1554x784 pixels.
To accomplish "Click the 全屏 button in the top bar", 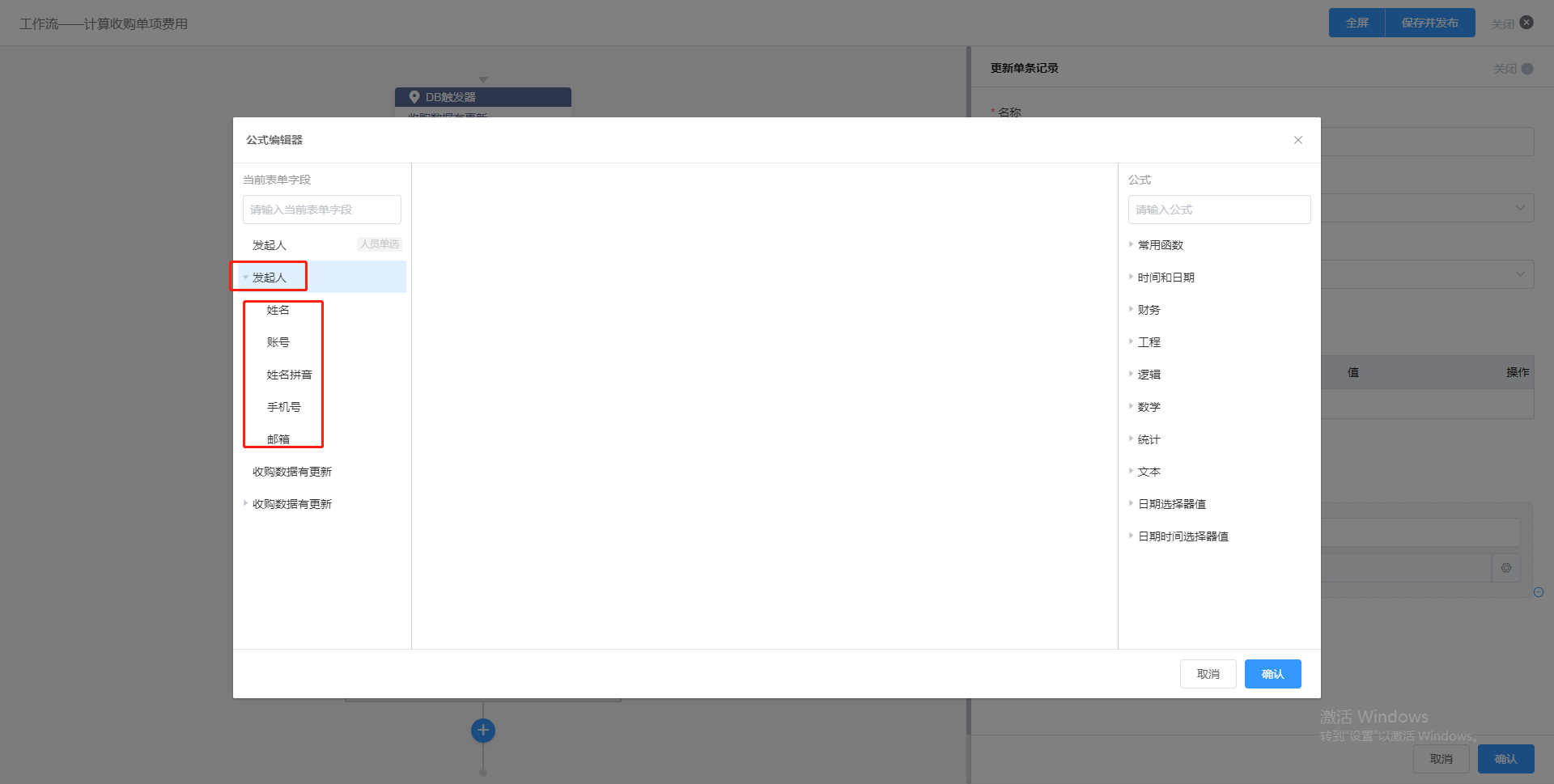I will (x=1357, y=23).
